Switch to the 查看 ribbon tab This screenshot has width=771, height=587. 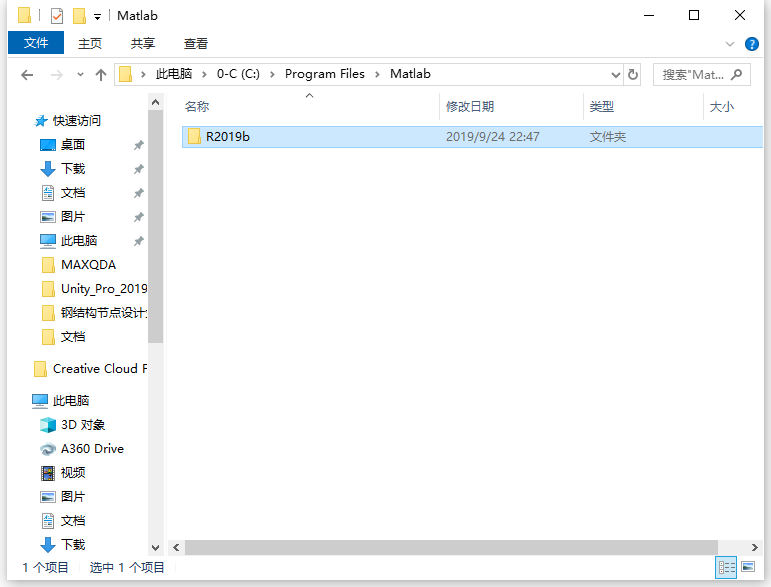click(196, 43)
